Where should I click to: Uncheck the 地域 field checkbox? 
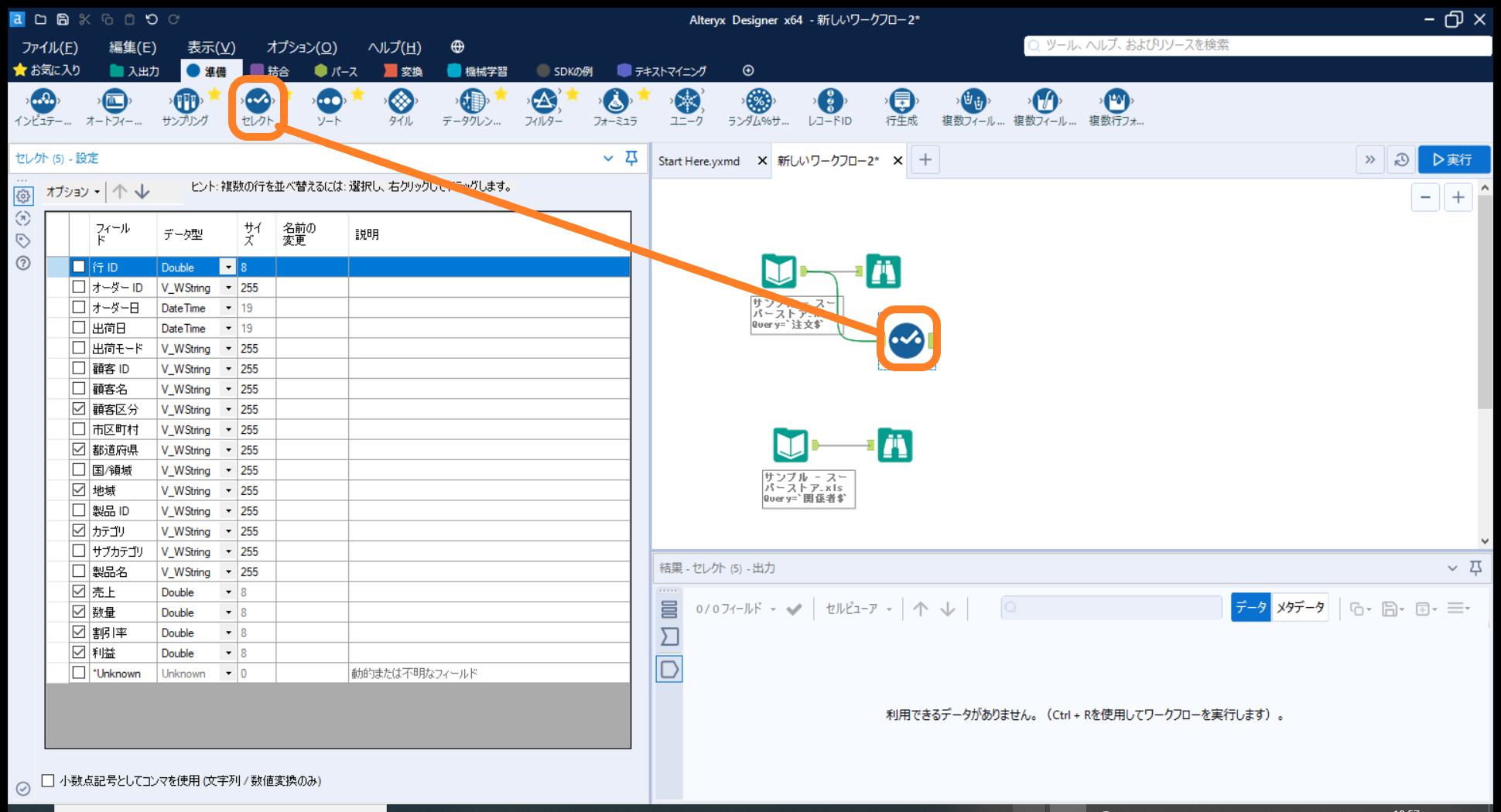(x=79, y=490)
